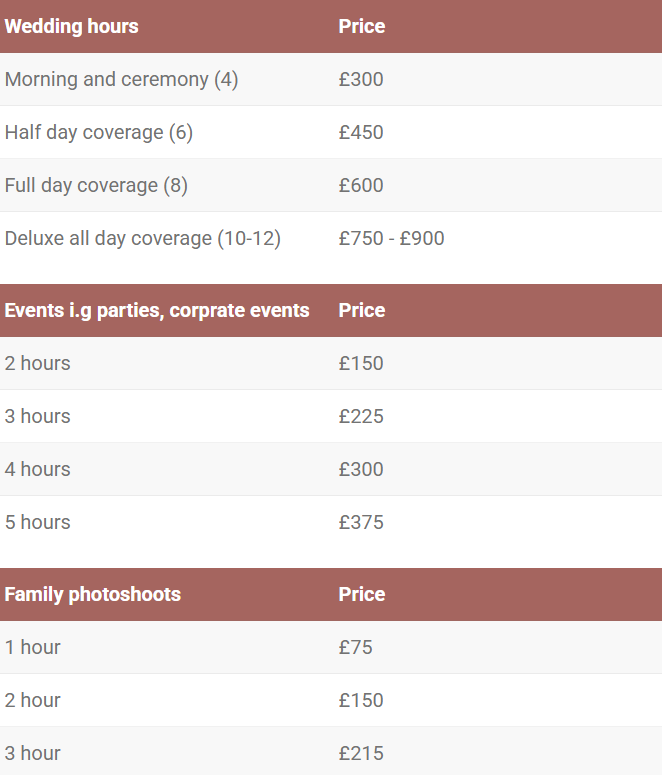Click the £215 family photoshoot price

click(361, 753)
